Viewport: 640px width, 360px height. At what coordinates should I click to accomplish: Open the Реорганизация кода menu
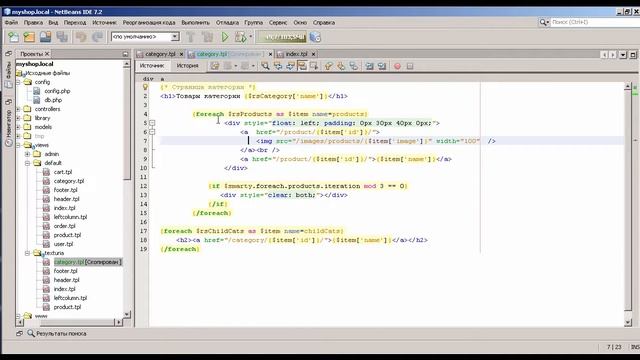tap(149, 22)
